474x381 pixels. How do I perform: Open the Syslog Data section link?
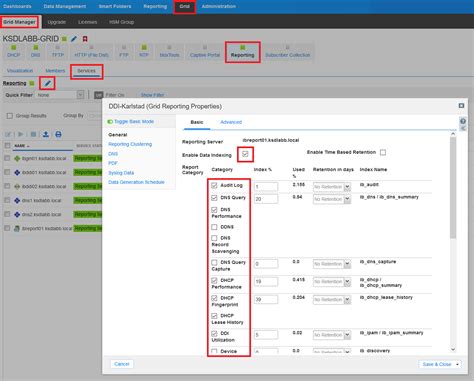pyautogui.click(x=121, y=173)
